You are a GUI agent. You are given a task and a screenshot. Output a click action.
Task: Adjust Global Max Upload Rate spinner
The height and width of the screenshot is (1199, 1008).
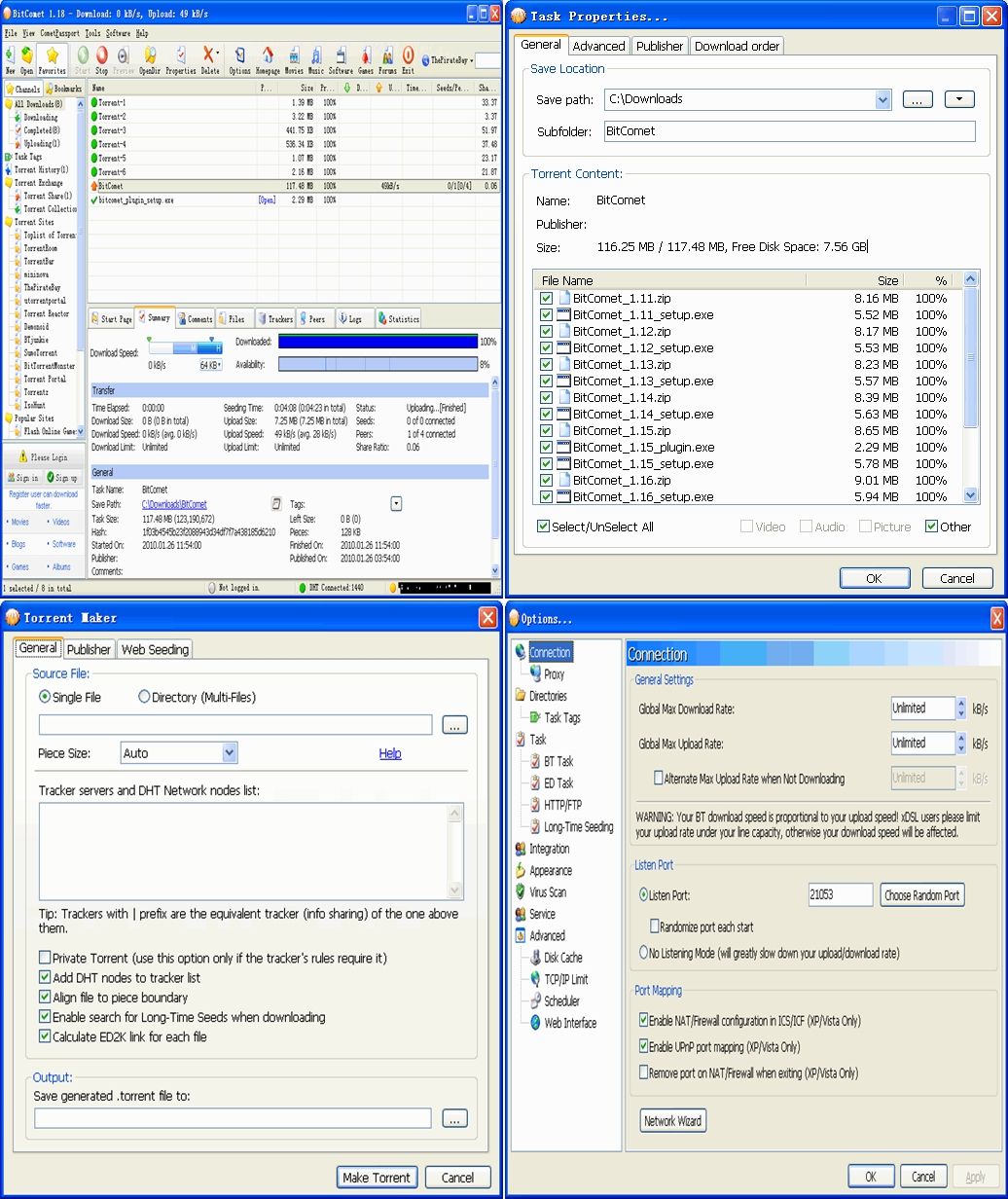(x=961, y=744)
